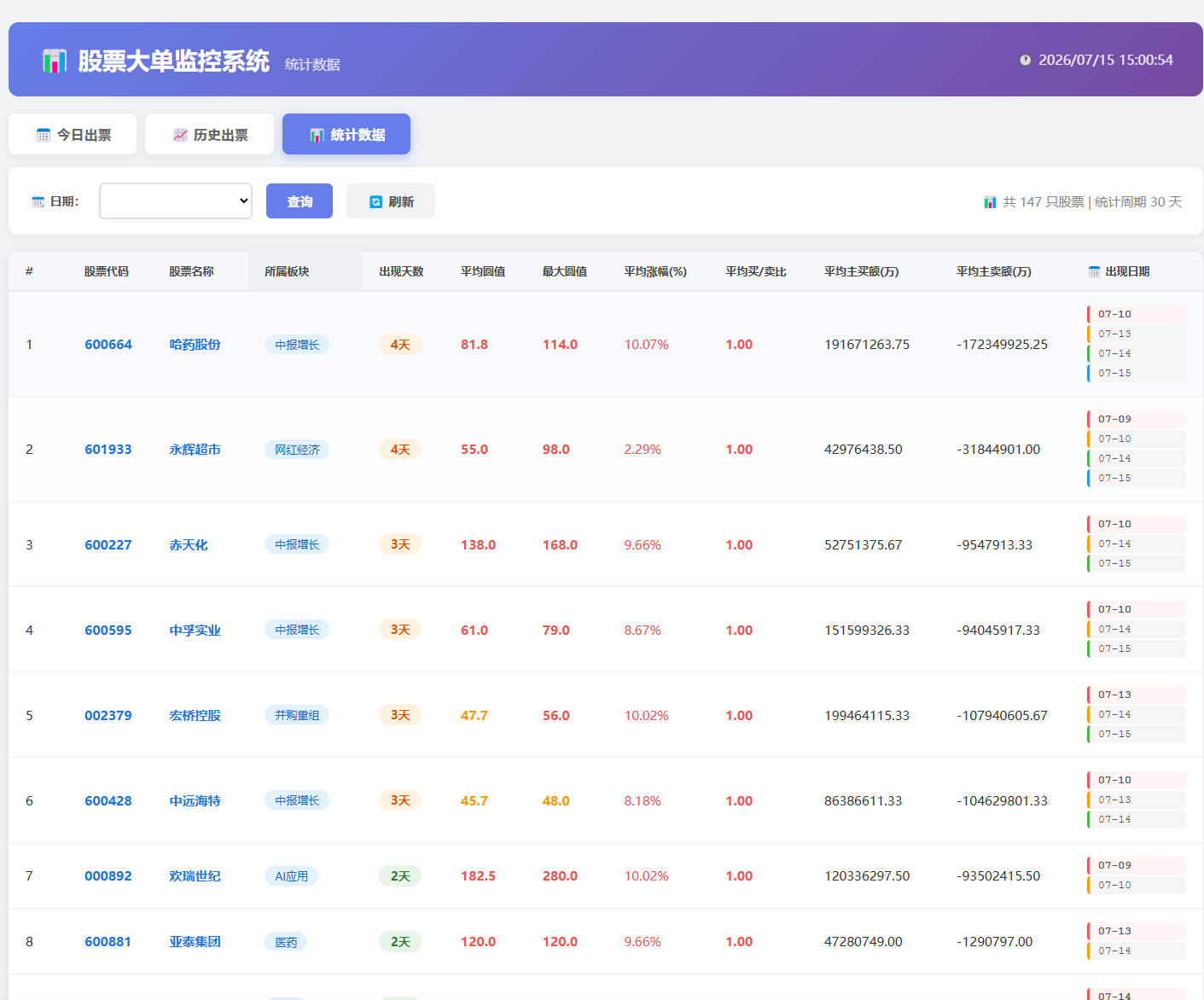
Task: Click the calendar icon next to 日期 label
Action: pyautogui.click(x=38, y=201)
